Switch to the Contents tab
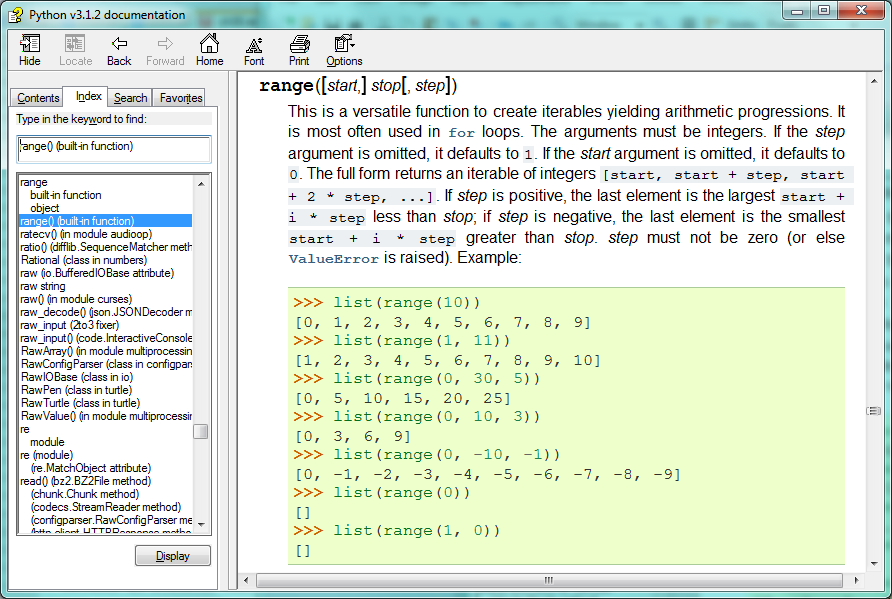The image size is (892, 599). (x=38, y=98)
